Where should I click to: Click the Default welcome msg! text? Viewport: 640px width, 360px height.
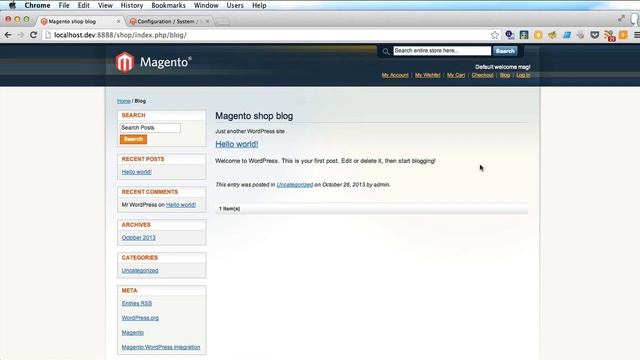(x=502, y=67)
